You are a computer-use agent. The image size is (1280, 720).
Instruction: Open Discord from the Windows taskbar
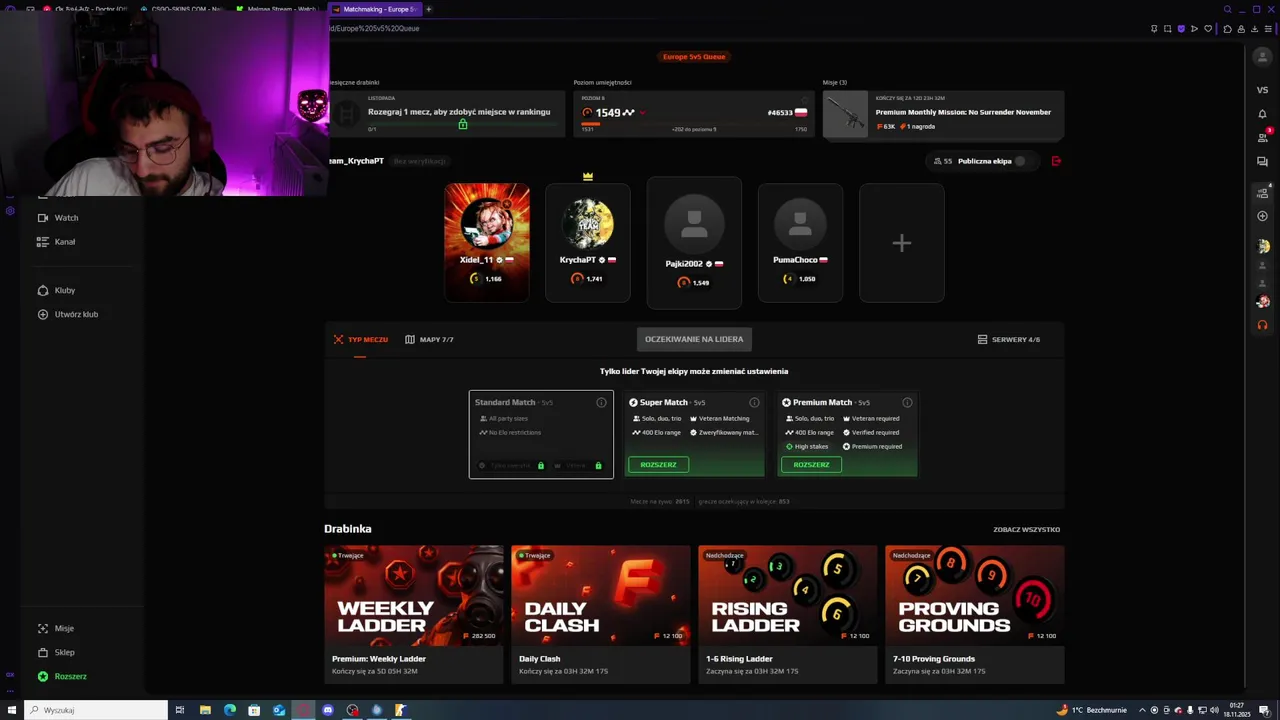[x=327, y=710]
